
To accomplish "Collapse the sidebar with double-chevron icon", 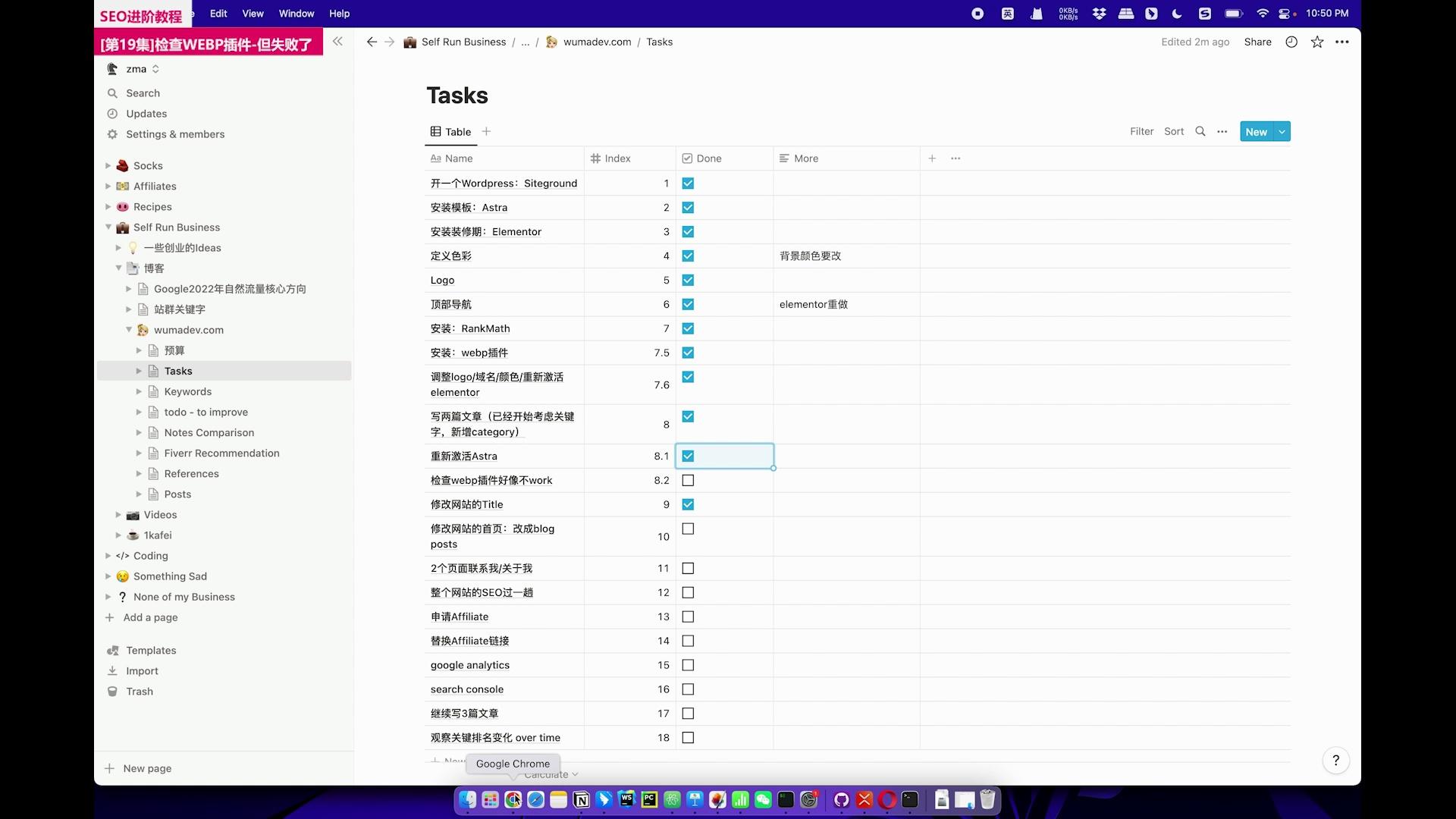I will 337,42.
